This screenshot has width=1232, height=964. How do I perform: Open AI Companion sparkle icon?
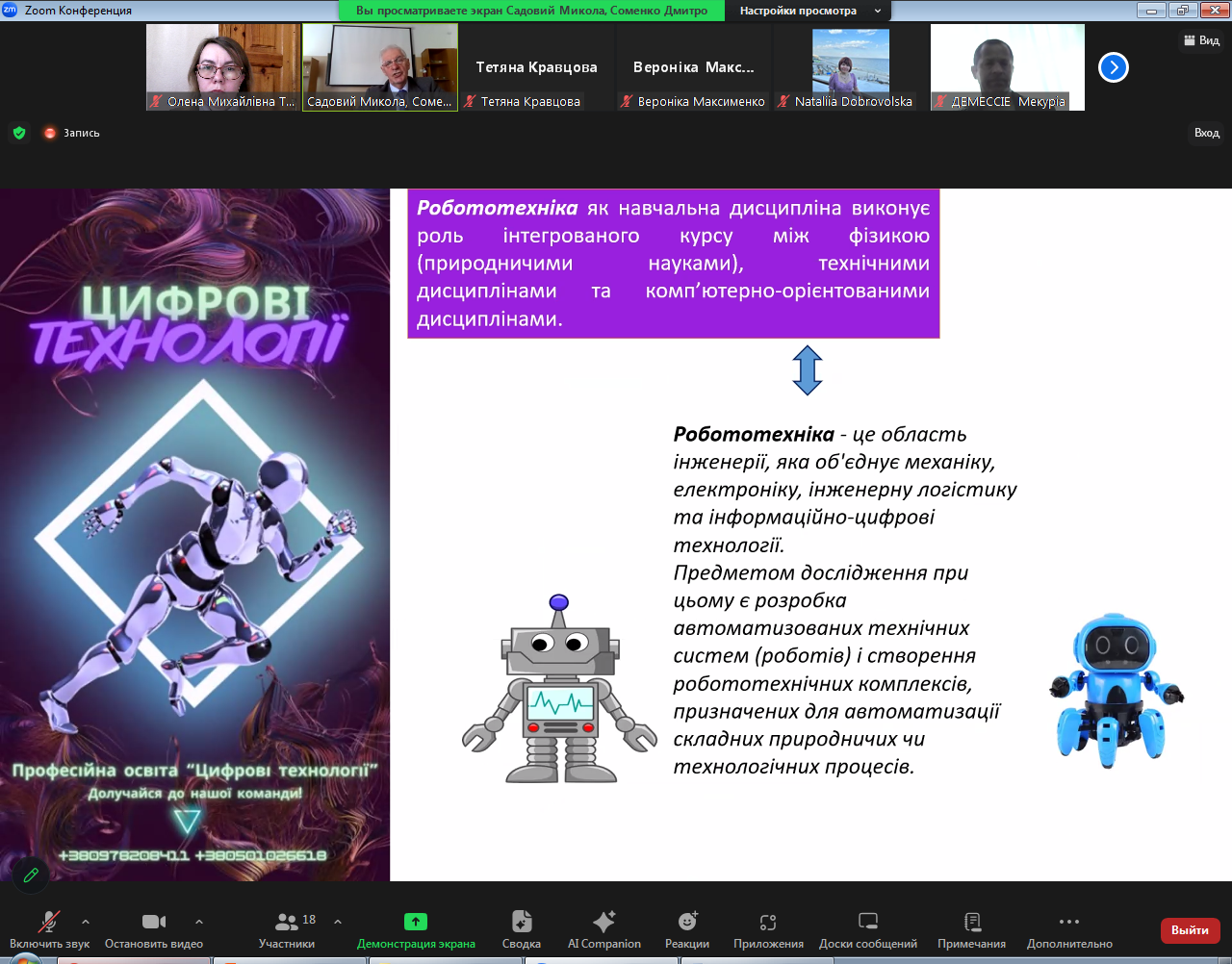click(603, 922)
